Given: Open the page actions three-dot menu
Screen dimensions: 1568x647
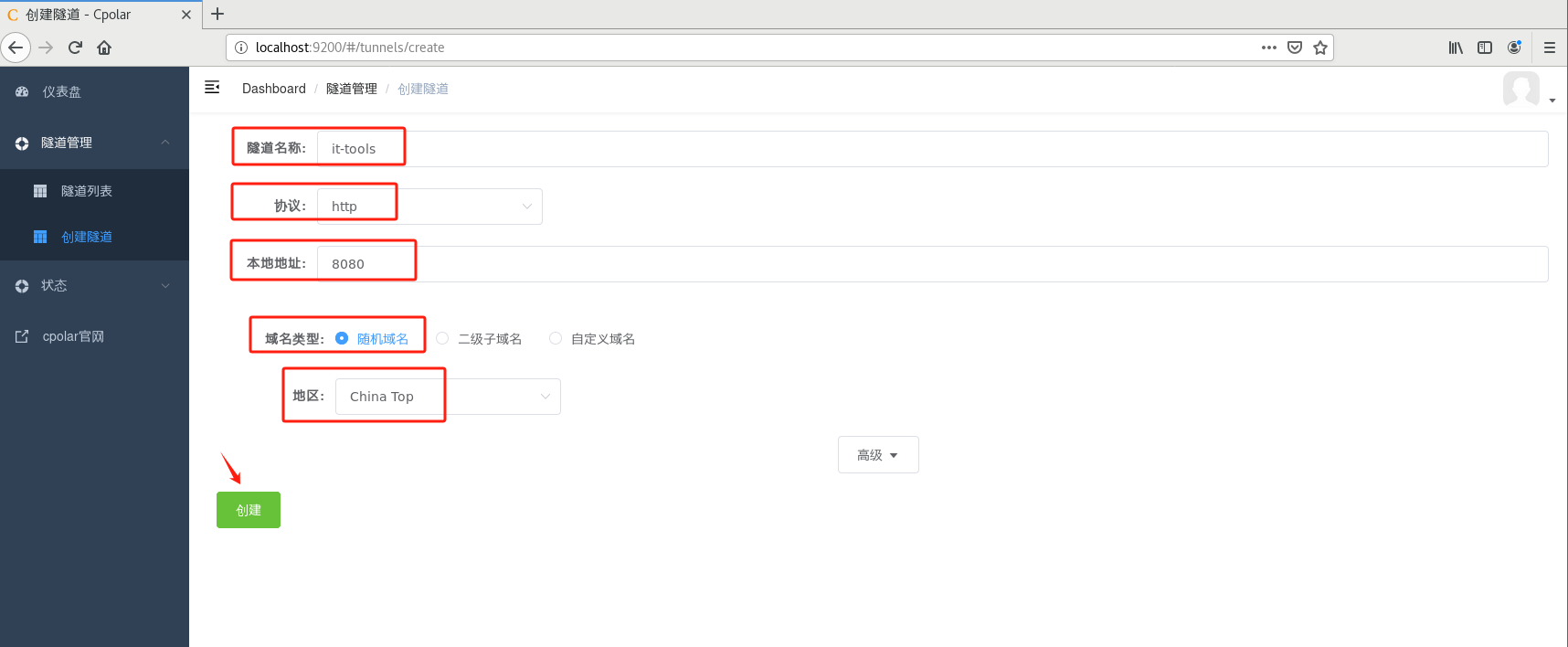Looking at the screenshot, I should point(1269,48).
